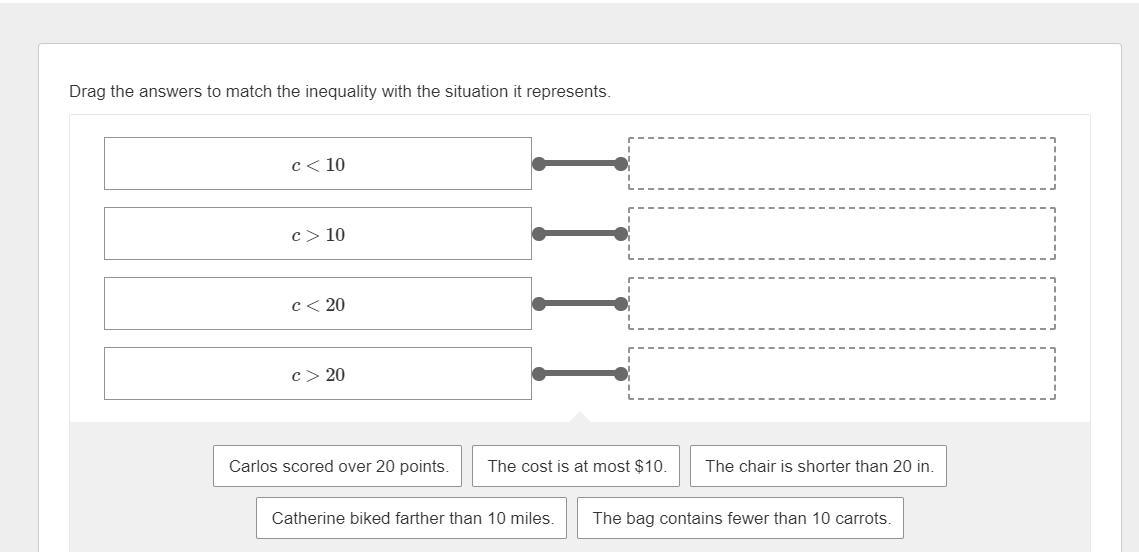Click right connector dot of c > 20 row
1139x552 pixels.
(621, 374)
